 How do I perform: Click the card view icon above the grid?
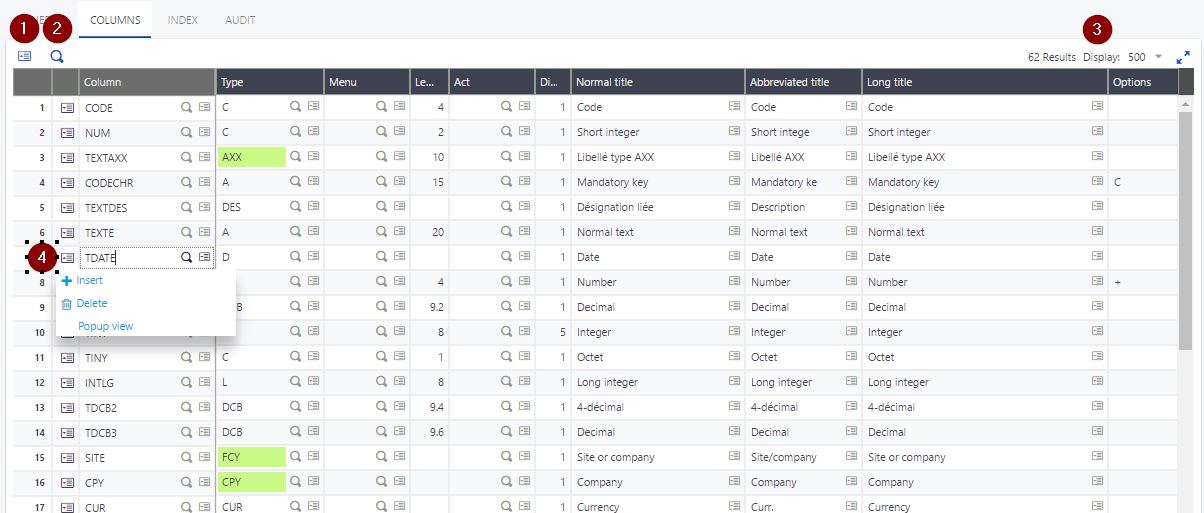tap(24, 57)
